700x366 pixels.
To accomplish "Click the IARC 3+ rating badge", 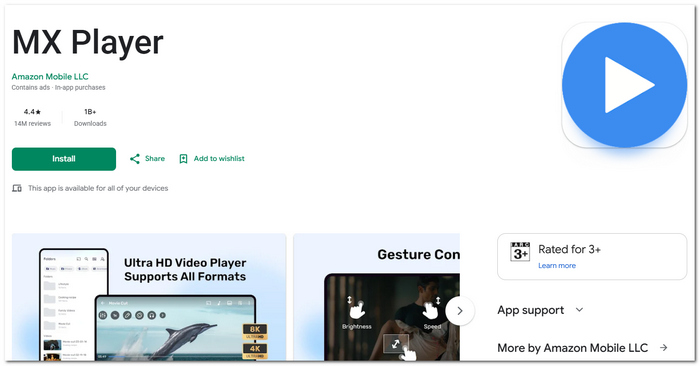I will [x=520, y=252].
